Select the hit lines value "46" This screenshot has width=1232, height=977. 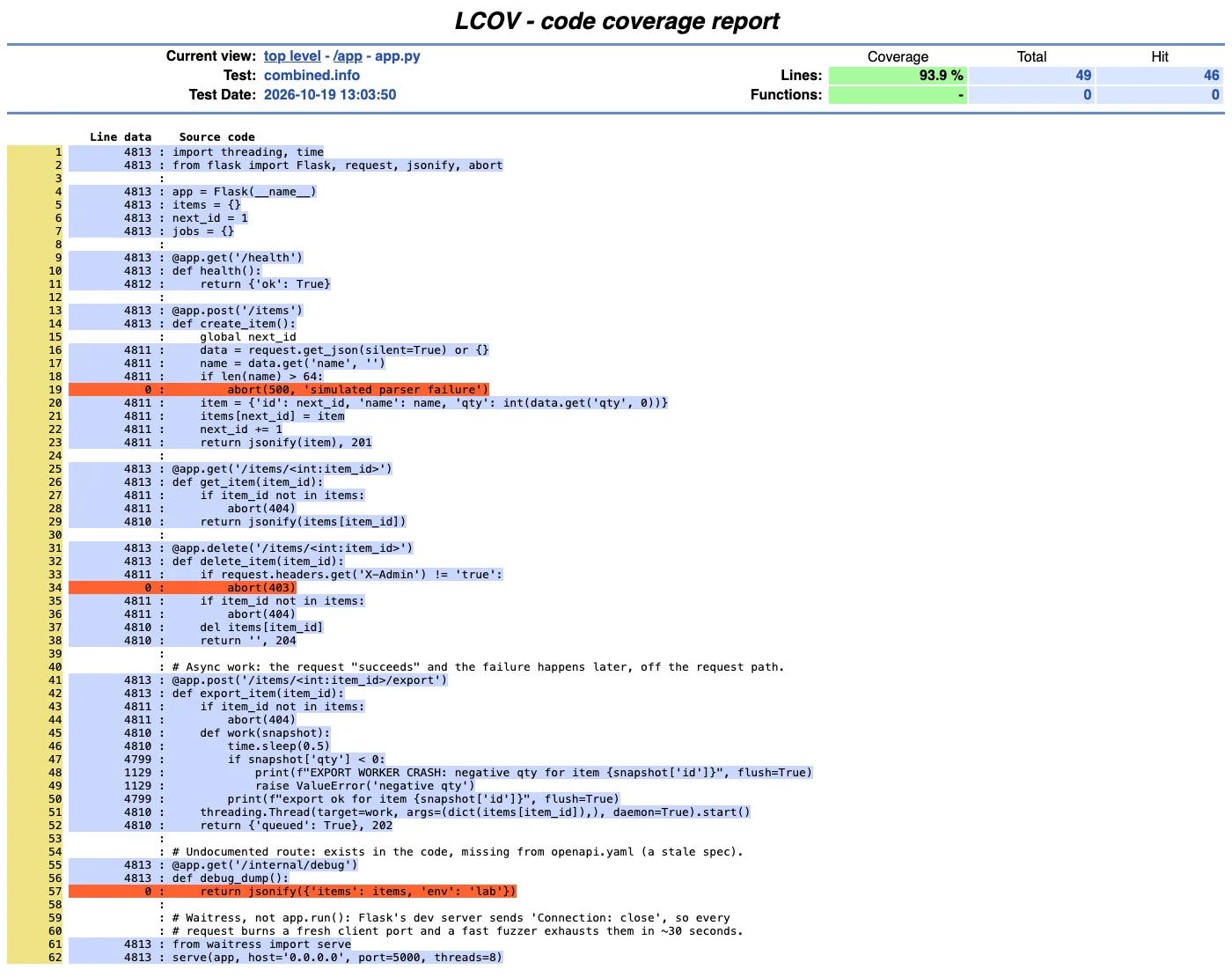click(x=1212, y=76)
